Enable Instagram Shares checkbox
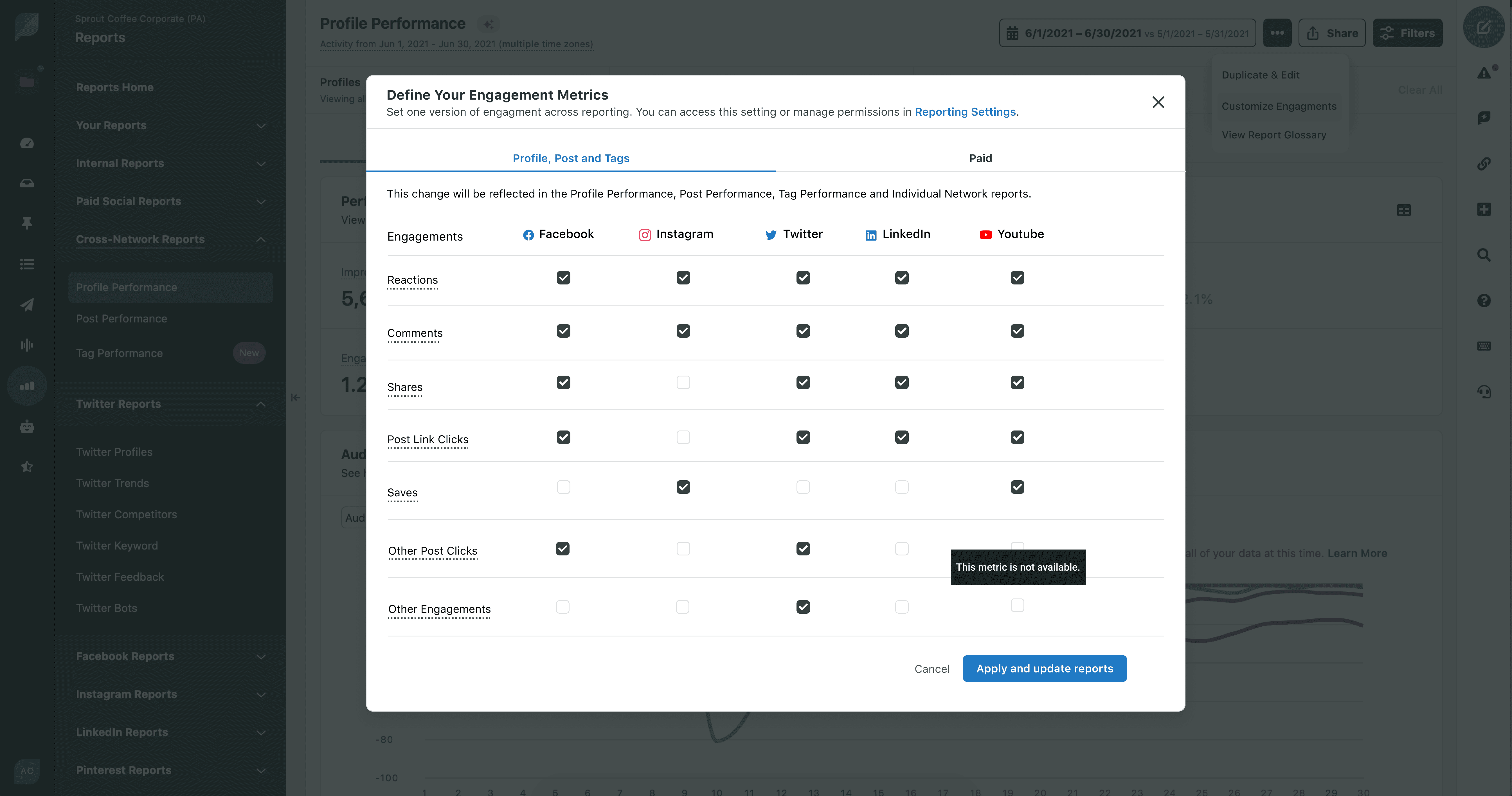Image resolution: width=1512 pixels, height=796 pixels. coord(683,383)
